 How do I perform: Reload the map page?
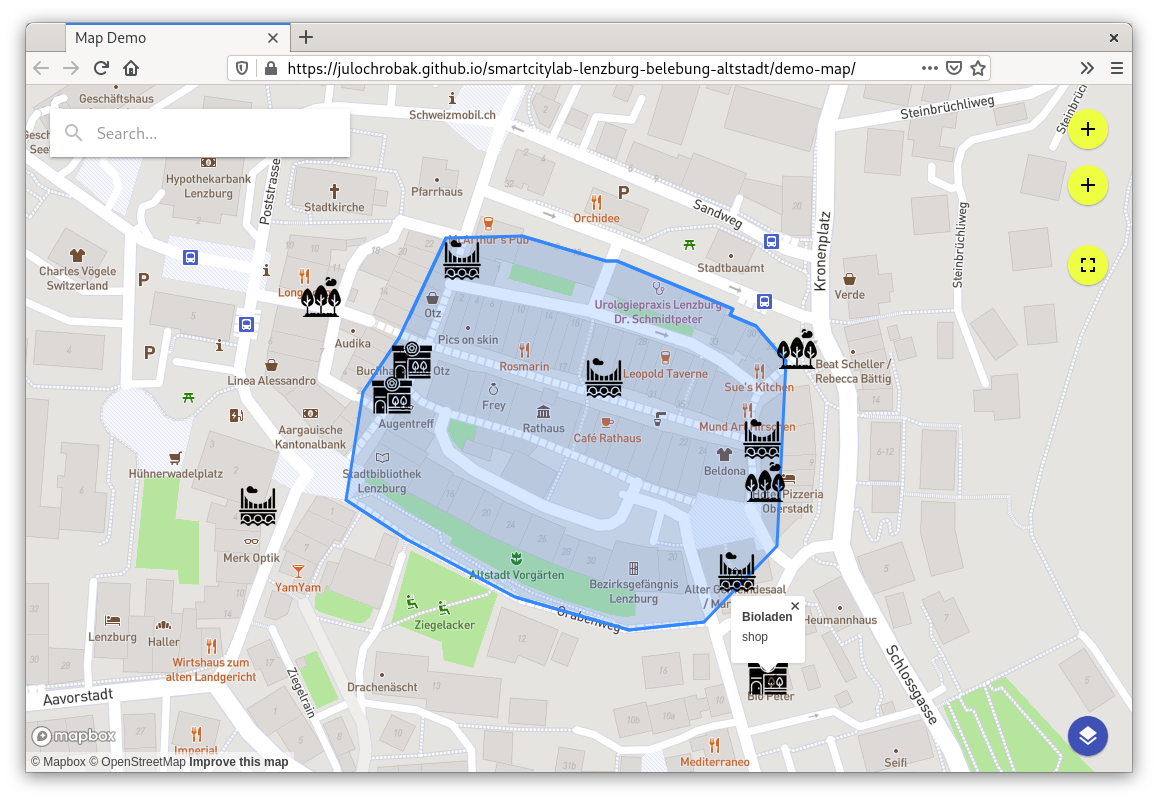(x=101, y=69)
